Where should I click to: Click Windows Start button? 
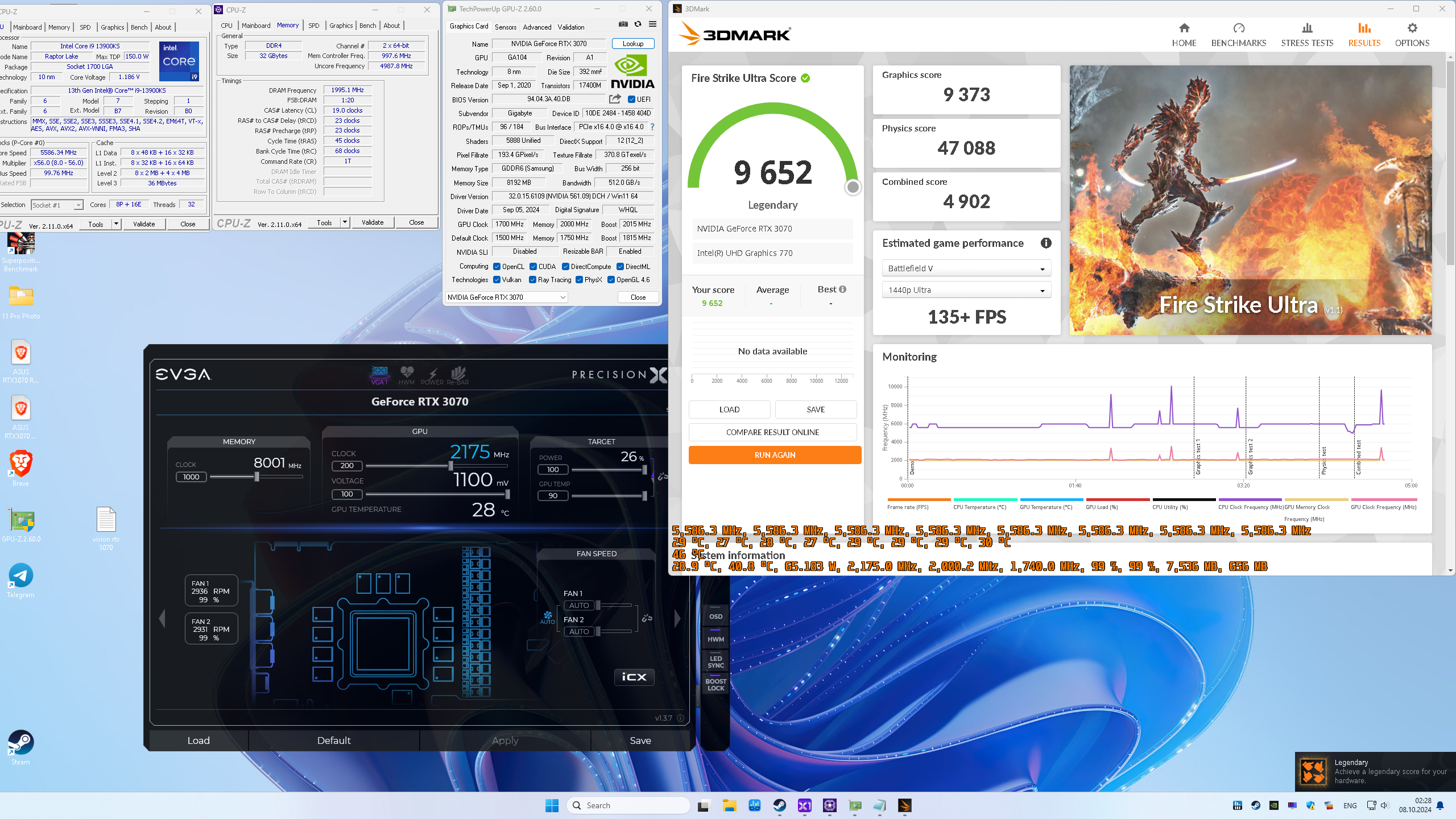552,805
